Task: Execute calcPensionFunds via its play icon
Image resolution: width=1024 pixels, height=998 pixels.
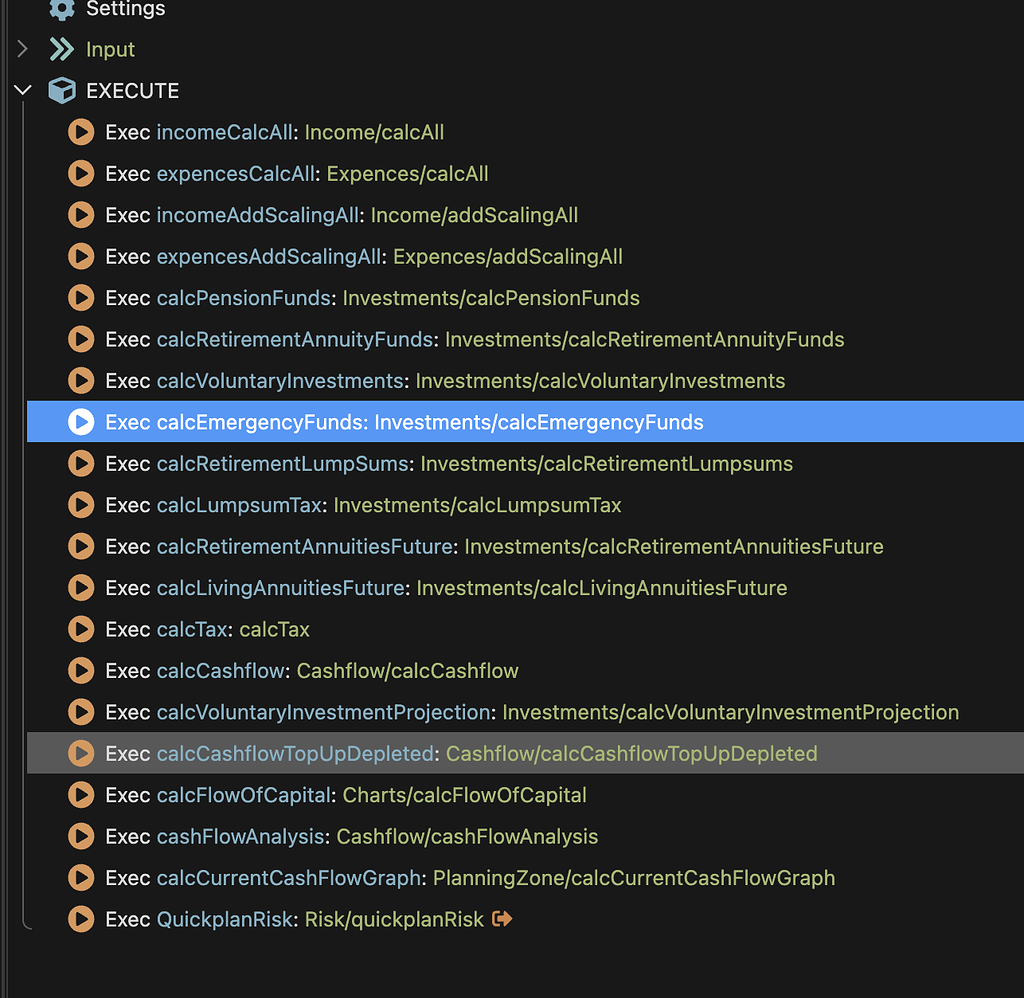Action: coord(81,297)
